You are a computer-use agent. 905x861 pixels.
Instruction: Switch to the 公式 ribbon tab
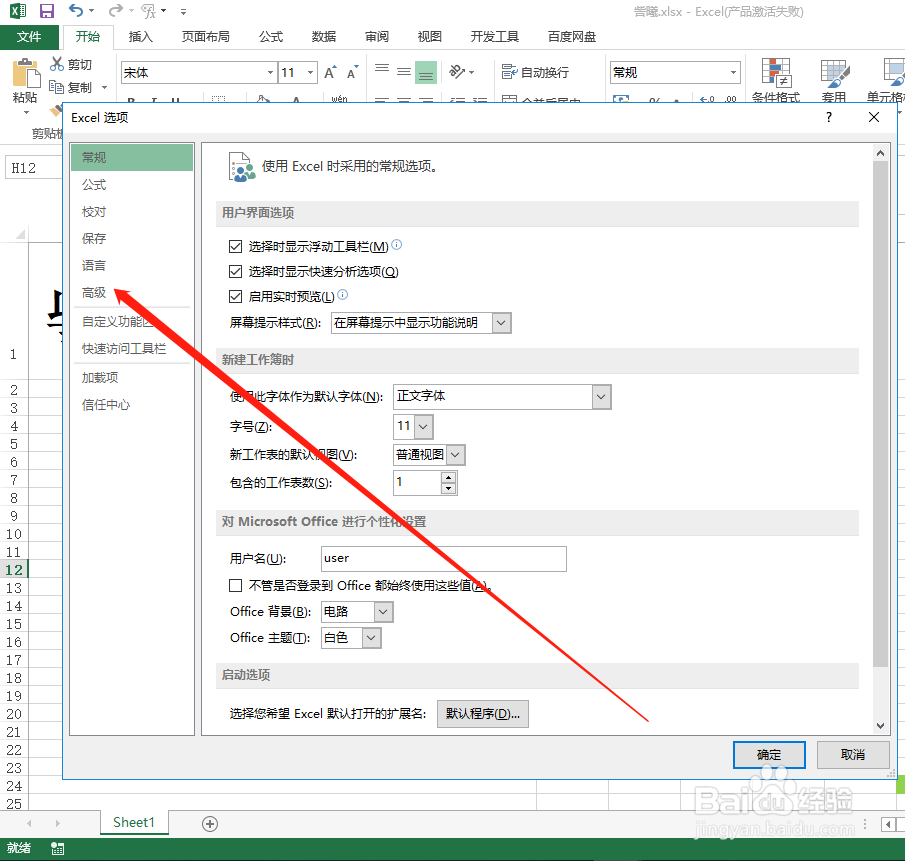271,37
